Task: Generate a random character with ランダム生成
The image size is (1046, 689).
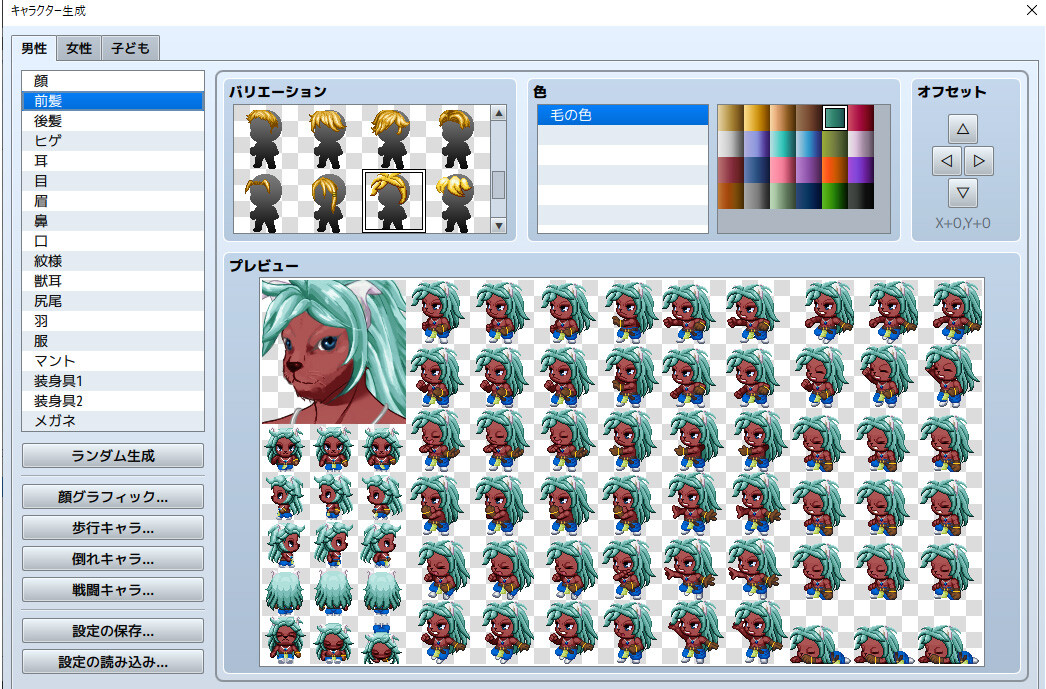Action: click(112, 455)
